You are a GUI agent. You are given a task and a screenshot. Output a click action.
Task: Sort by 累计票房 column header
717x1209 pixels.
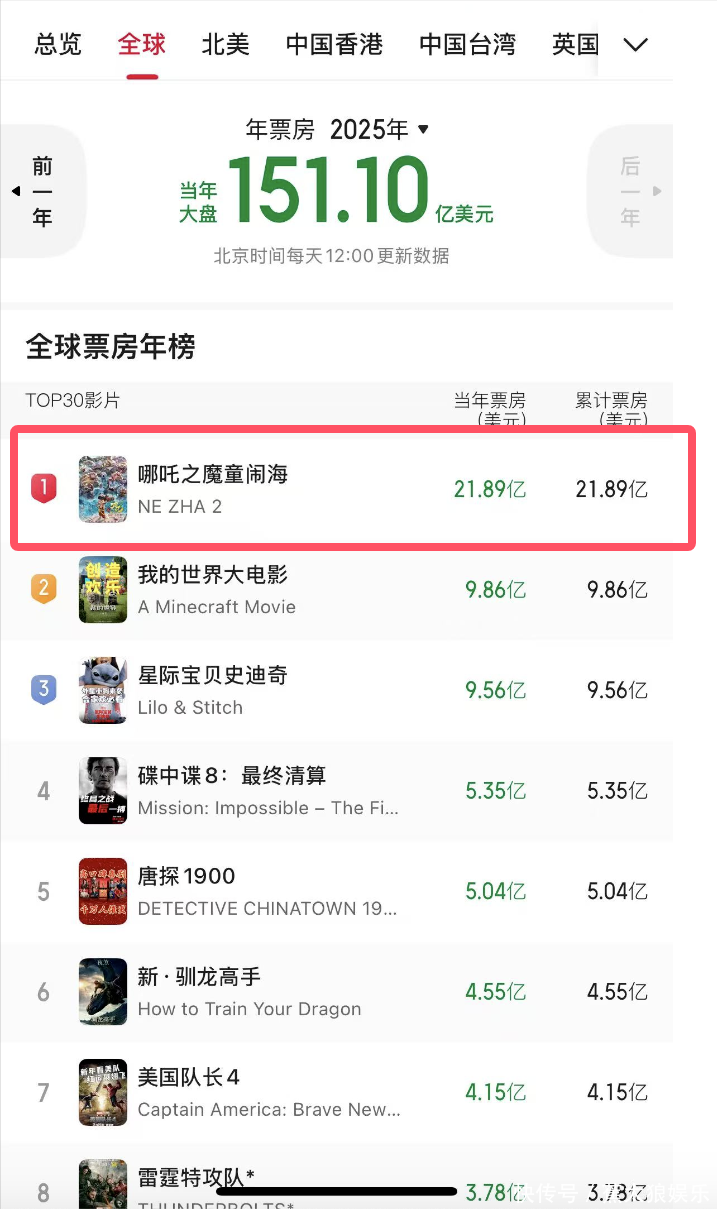click(611, 409)
